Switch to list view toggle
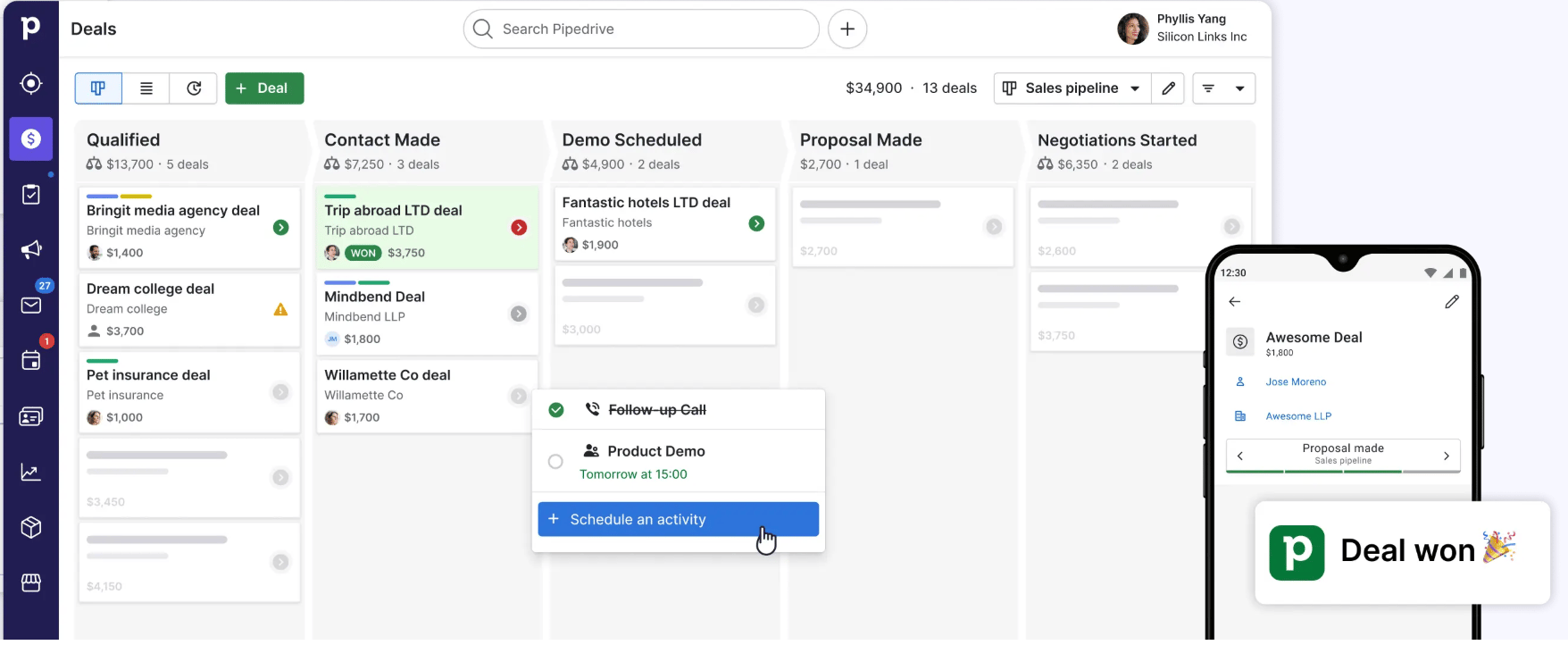This screenshot has height=645, width=1568. [x=146, y=88]
